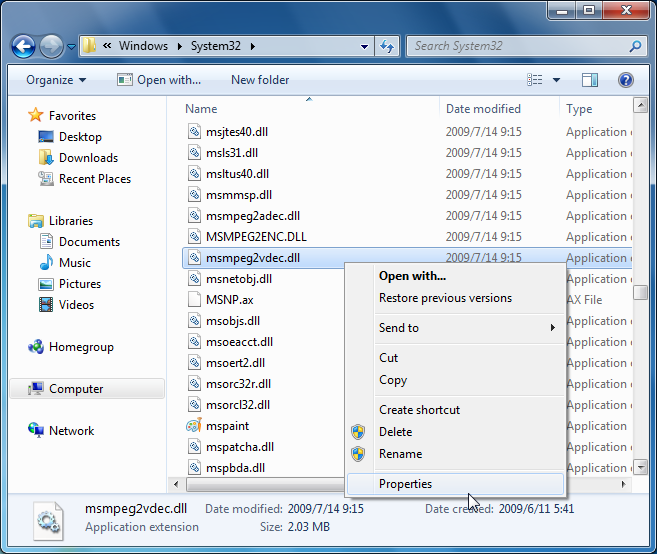The height and width of the screenshot is (554, 657).
Task: Click the Back navigation arrow button
Action: click(23, 46)
